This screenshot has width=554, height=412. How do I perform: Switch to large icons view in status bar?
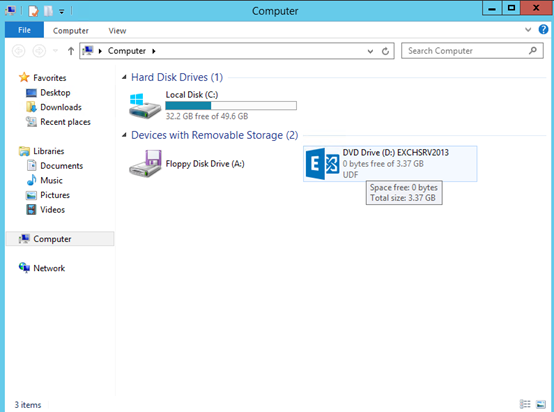coord(541,404)
